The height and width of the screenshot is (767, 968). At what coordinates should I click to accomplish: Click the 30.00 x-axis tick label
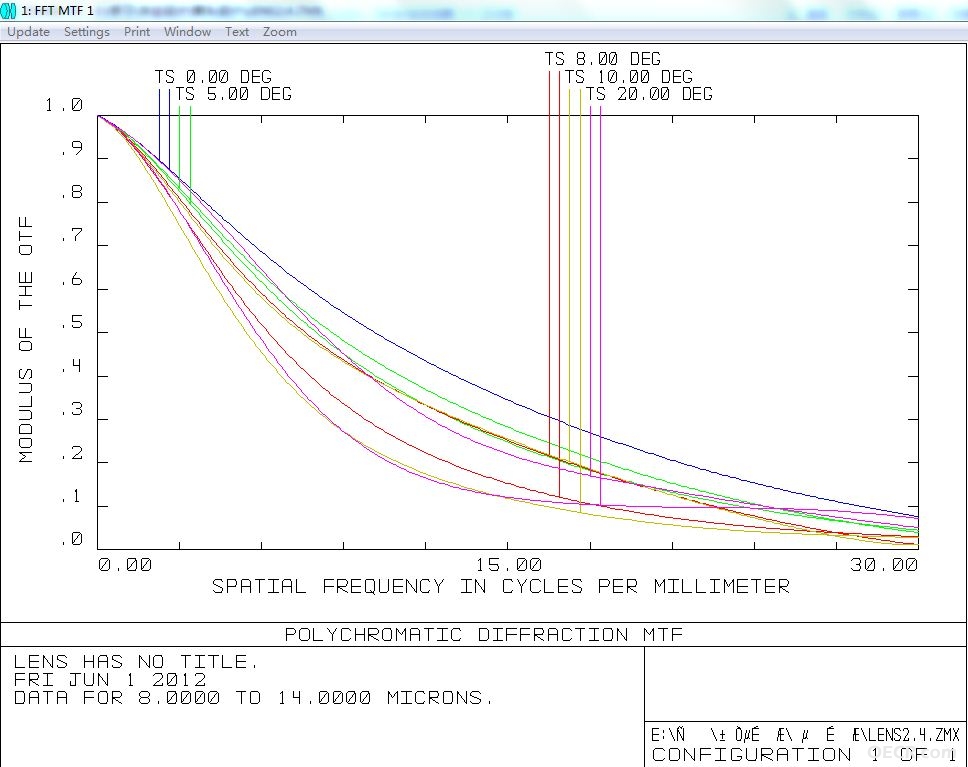(x=884, y=564)
